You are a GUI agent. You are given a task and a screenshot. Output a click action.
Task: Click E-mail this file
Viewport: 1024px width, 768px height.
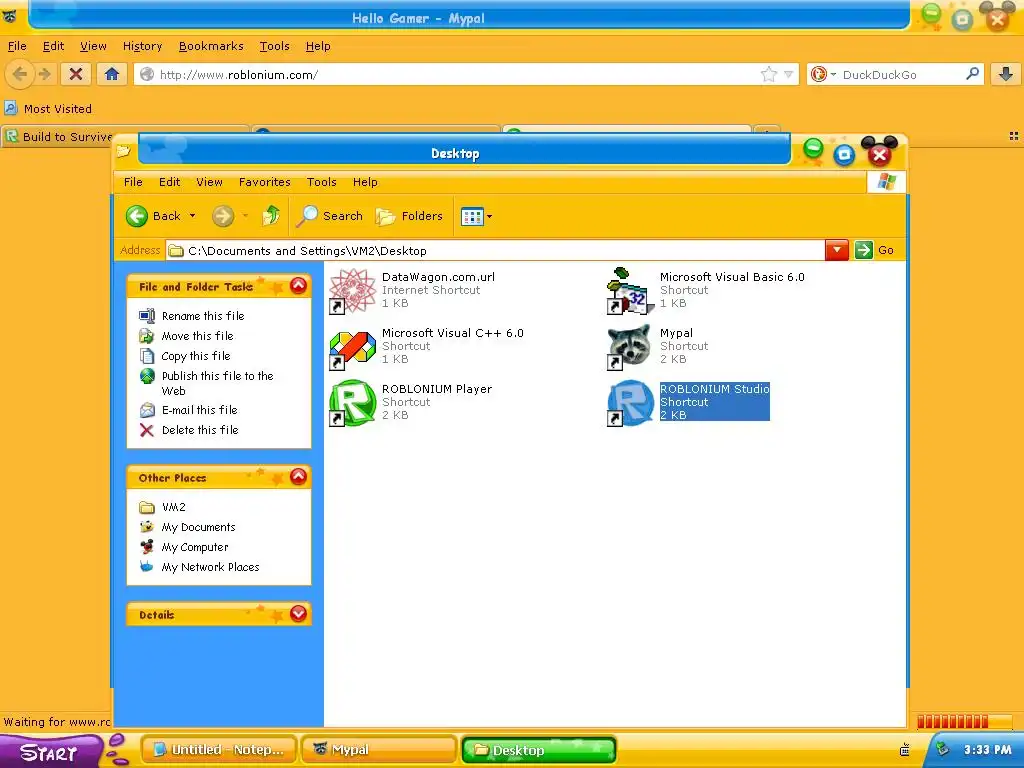[200, 410]
